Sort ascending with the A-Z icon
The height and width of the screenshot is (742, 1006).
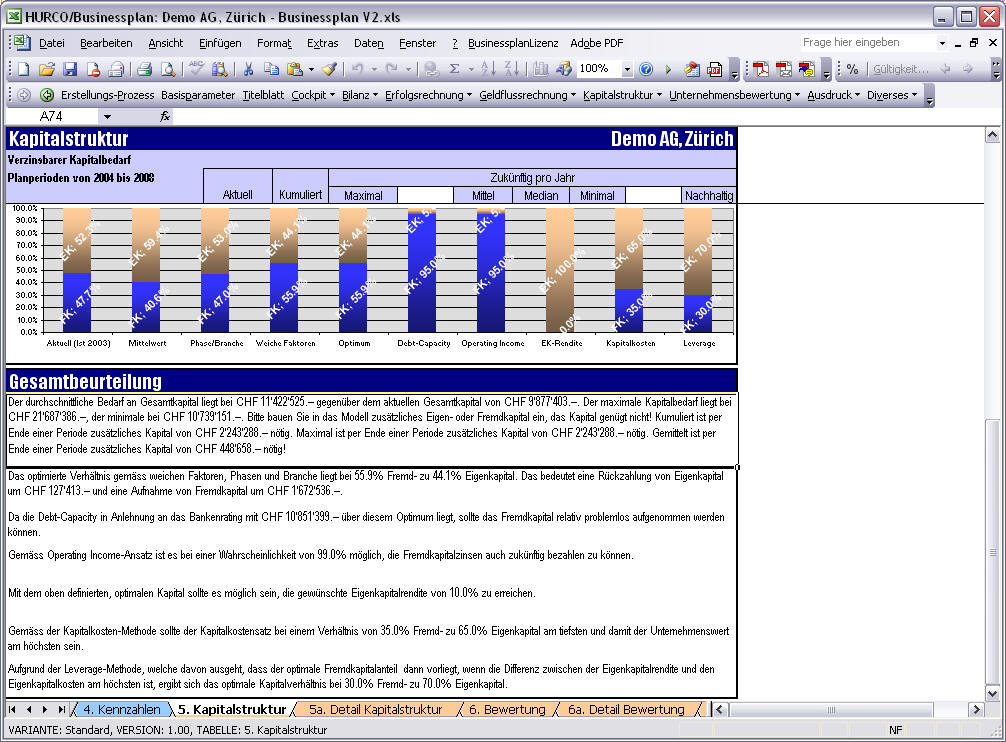tap(488, 69)
